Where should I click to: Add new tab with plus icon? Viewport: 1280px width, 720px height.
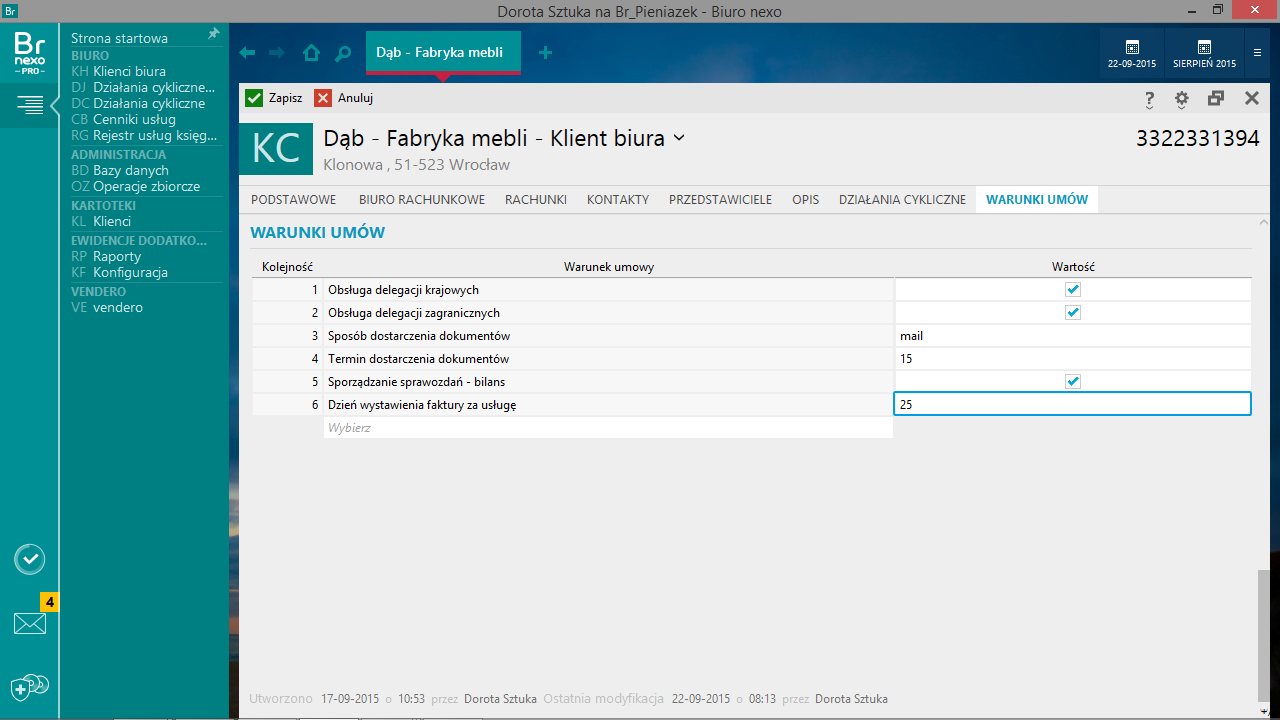(x=545, y=53)
